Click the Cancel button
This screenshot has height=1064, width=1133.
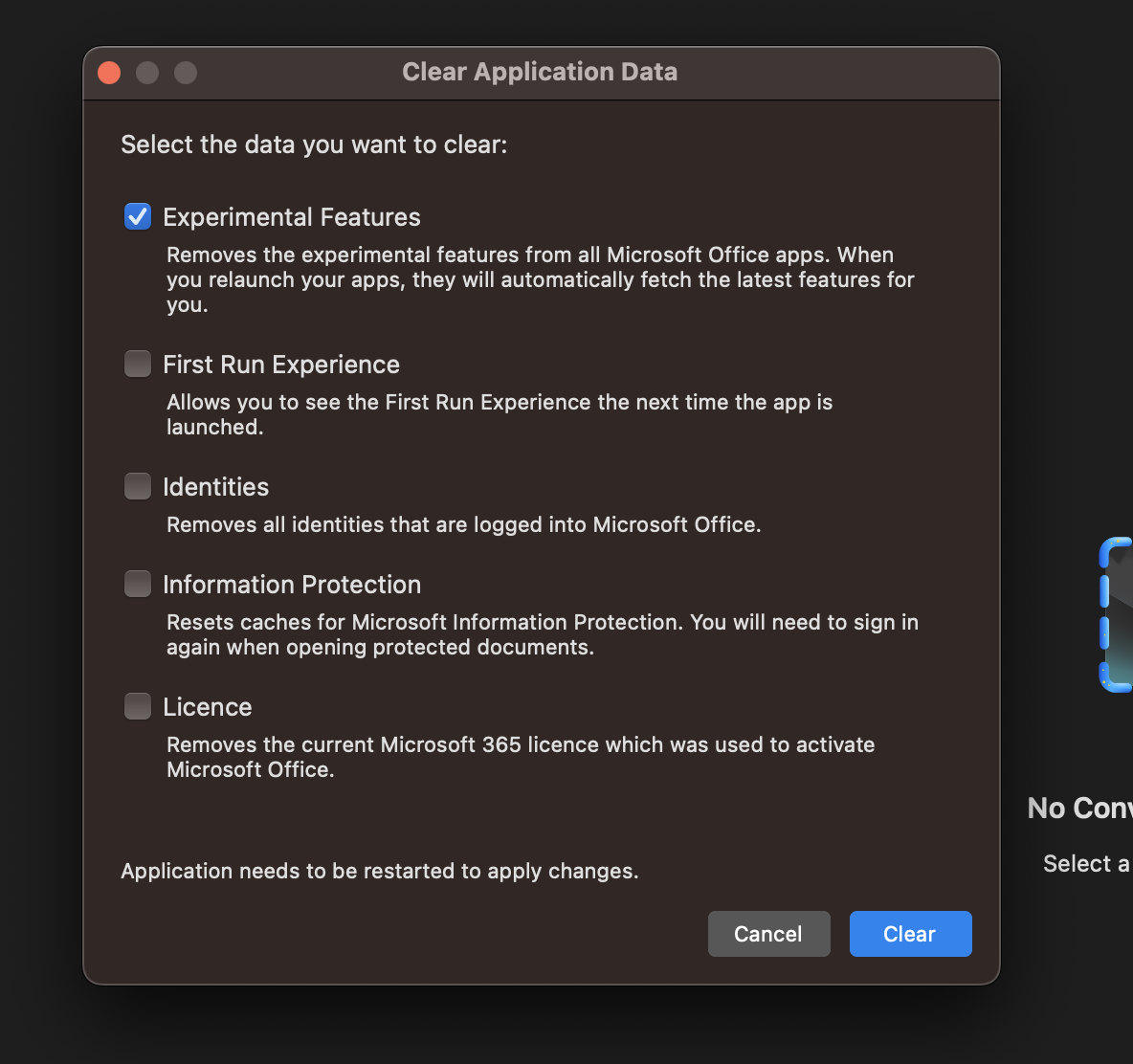pyautogui.click(x=768, y=933)
